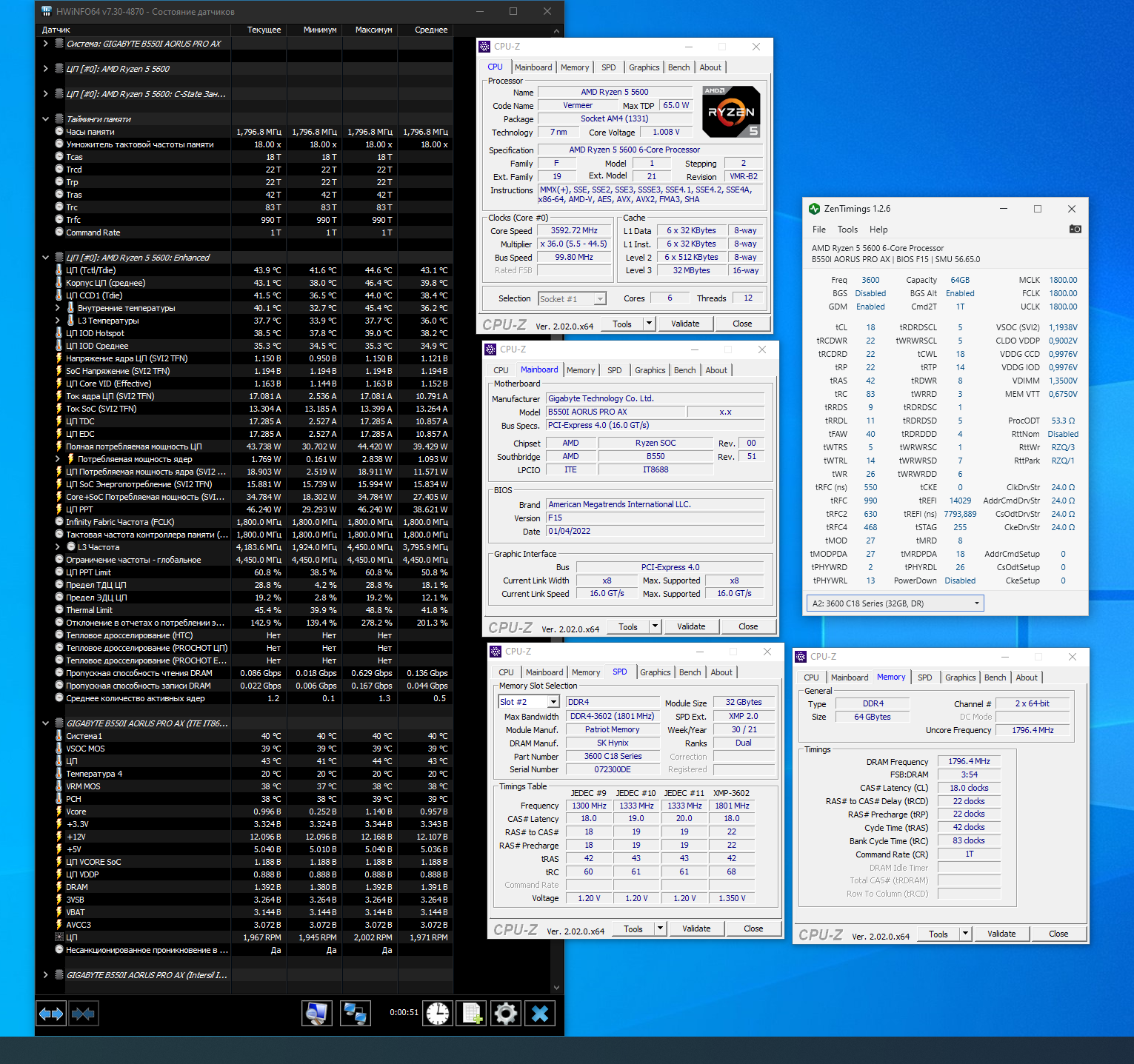Open the Tools menu in ZenTimings

coord(848,230)
